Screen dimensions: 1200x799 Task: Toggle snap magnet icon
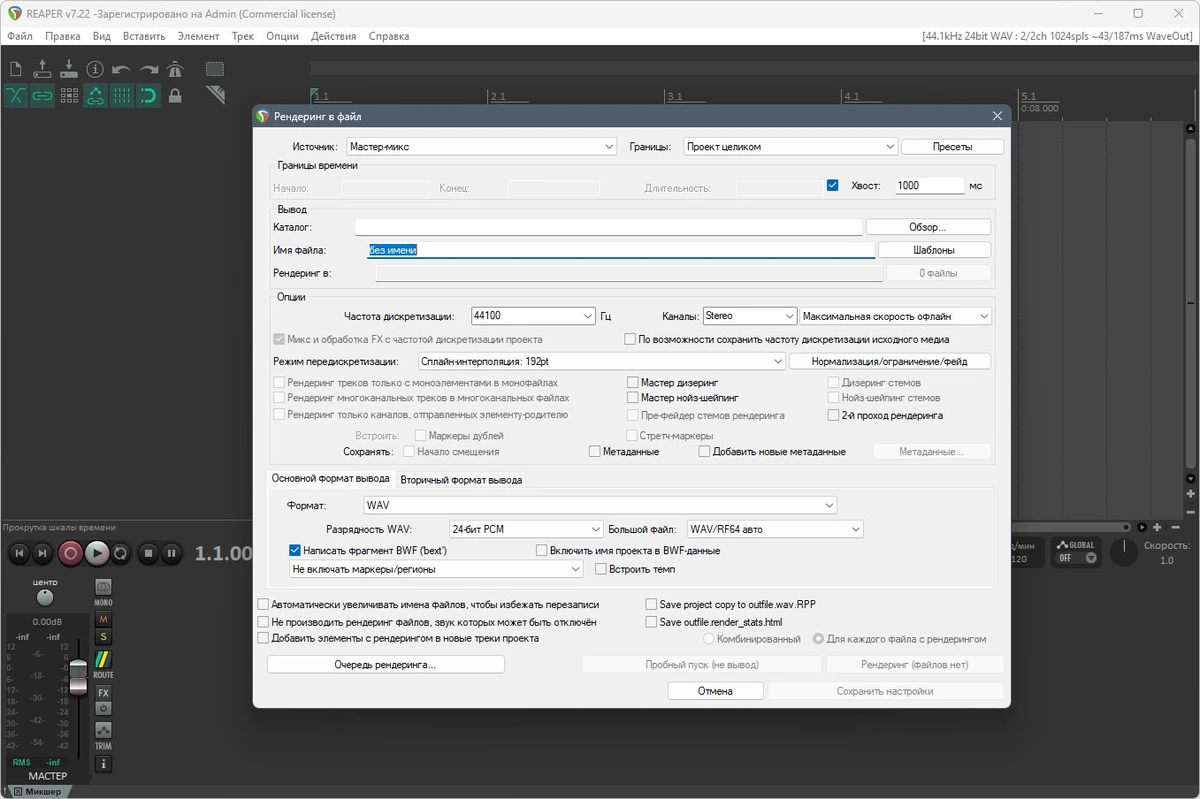pos(148,95)
